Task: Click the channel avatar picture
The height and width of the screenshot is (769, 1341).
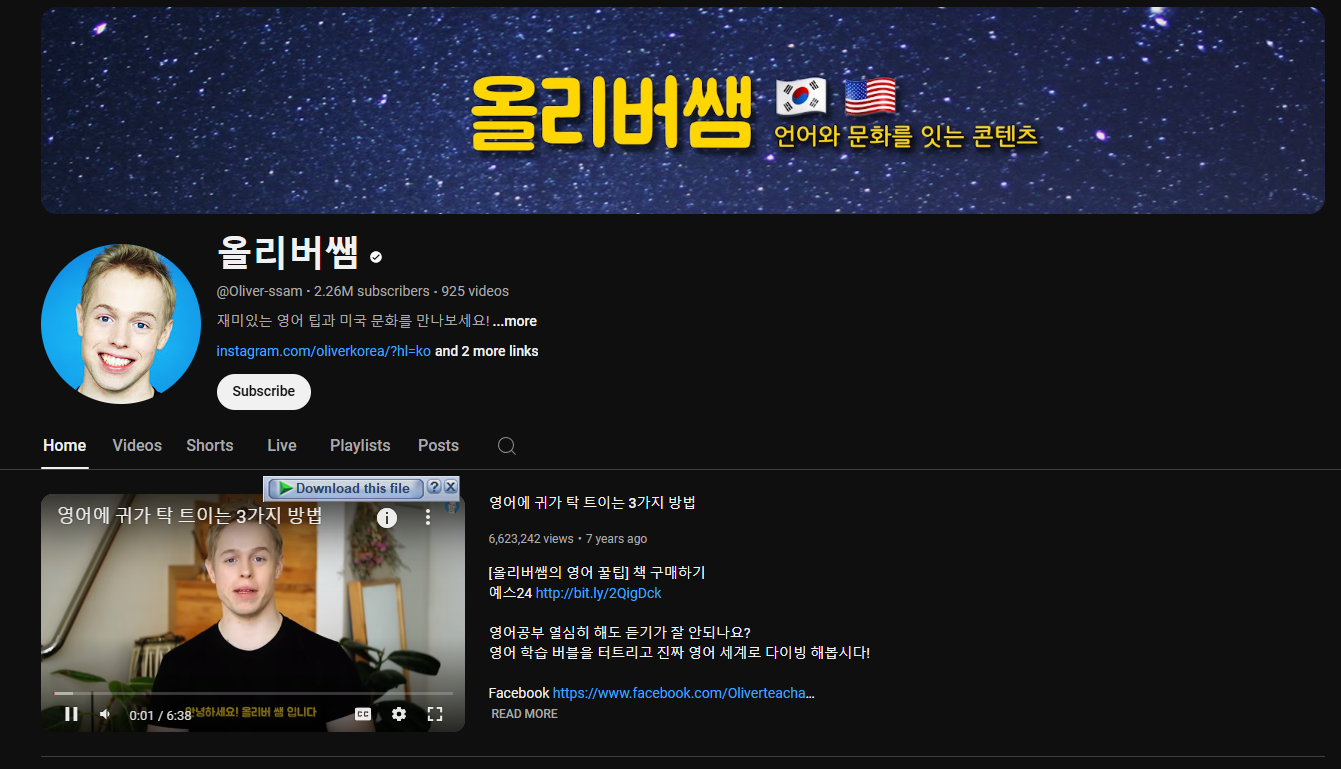Action: [x=121, y=324]
